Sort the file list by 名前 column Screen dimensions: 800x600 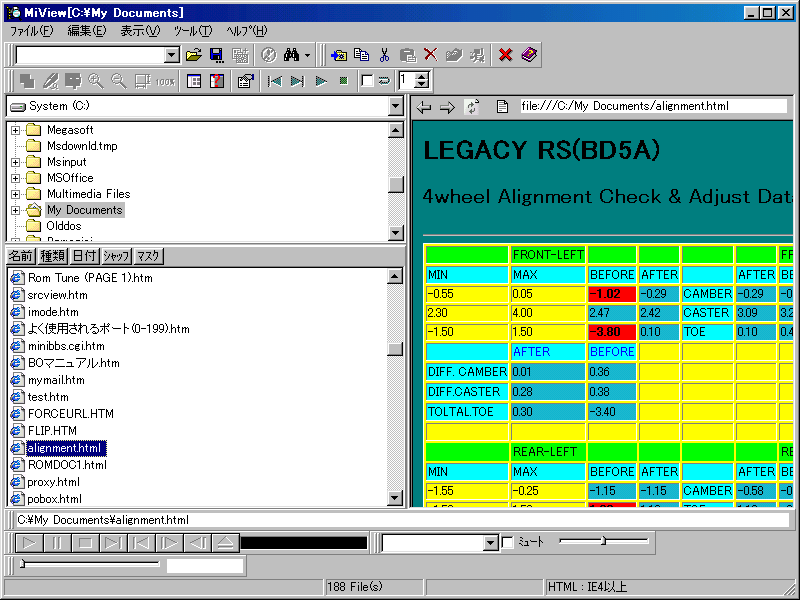pos(21,256)
